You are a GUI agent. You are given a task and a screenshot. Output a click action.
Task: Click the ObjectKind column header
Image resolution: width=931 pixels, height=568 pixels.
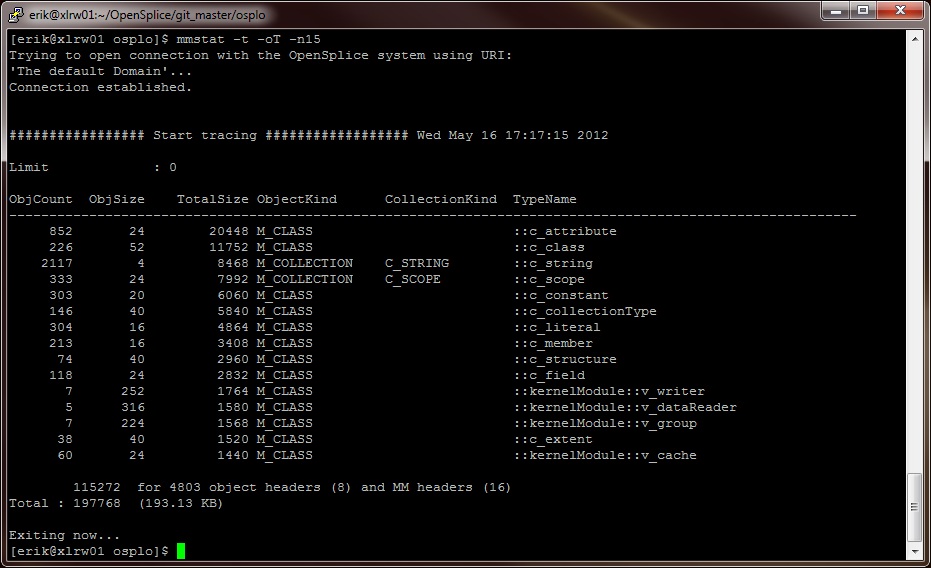pyautogui.click(x=297, y=199)
